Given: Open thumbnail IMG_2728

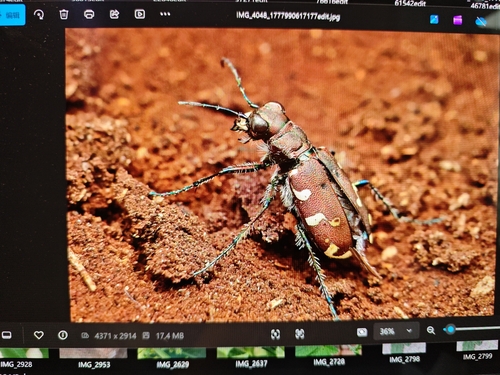Looking at the screenshot, I should (x=328, y=355).
